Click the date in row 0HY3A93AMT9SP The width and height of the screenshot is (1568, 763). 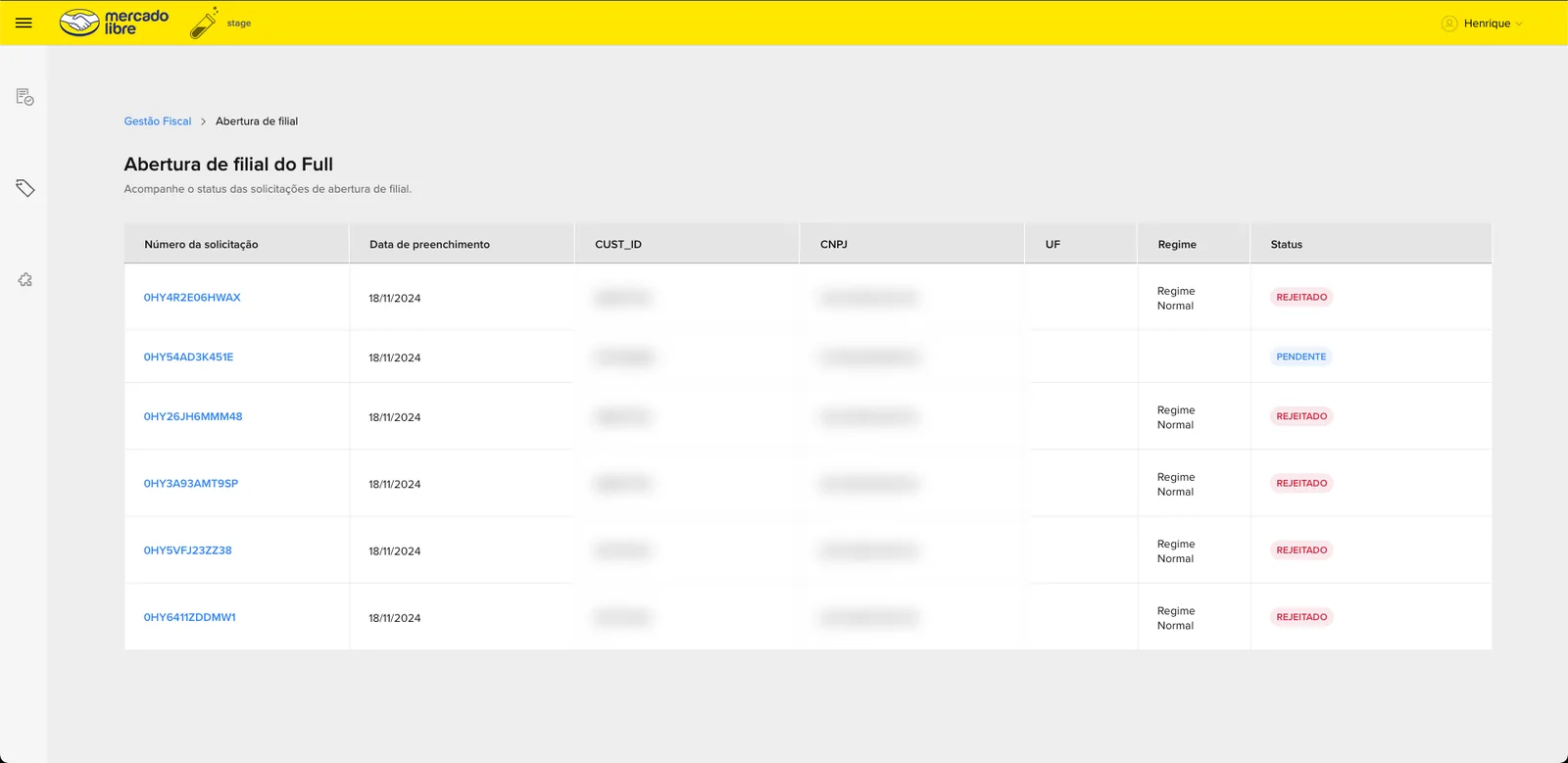395,485
